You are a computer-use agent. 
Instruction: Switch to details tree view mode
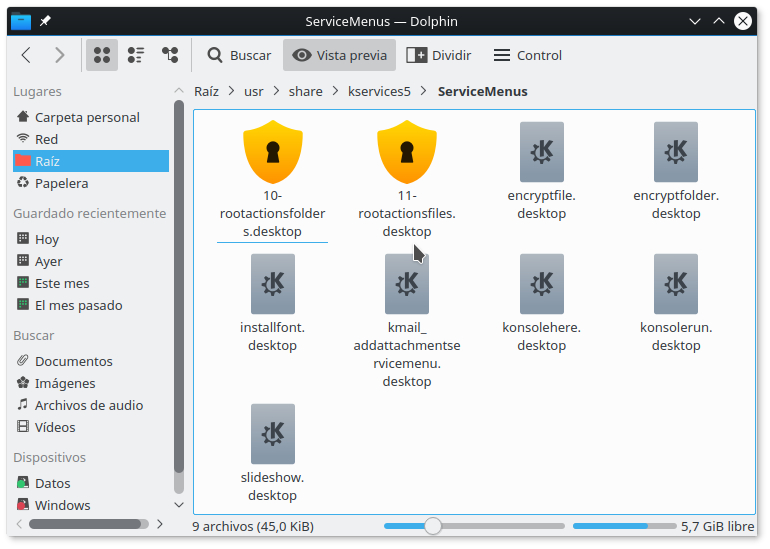pos(170,55)
